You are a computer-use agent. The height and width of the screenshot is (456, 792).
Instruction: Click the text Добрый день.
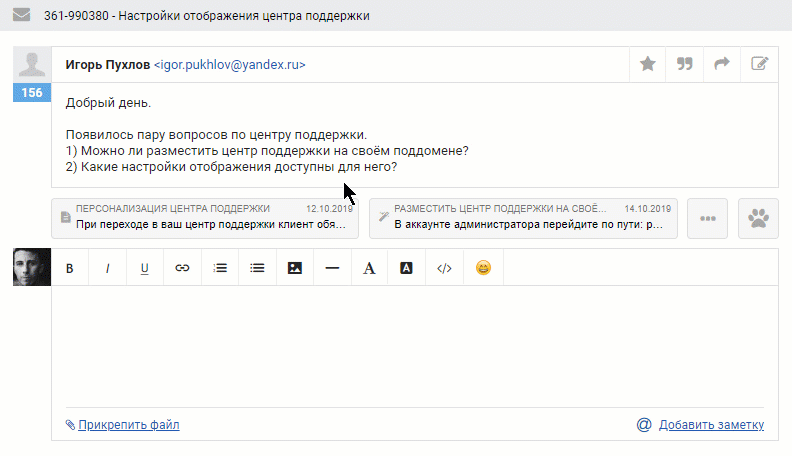tap(108, 103)
